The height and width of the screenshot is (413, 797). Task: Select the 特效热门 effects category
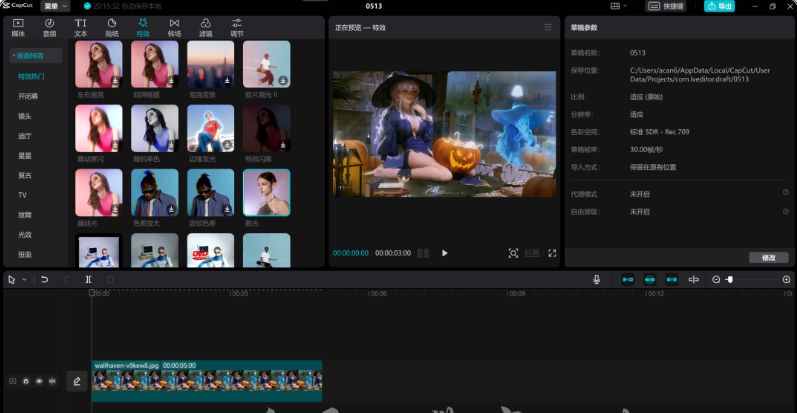point(31,77)
